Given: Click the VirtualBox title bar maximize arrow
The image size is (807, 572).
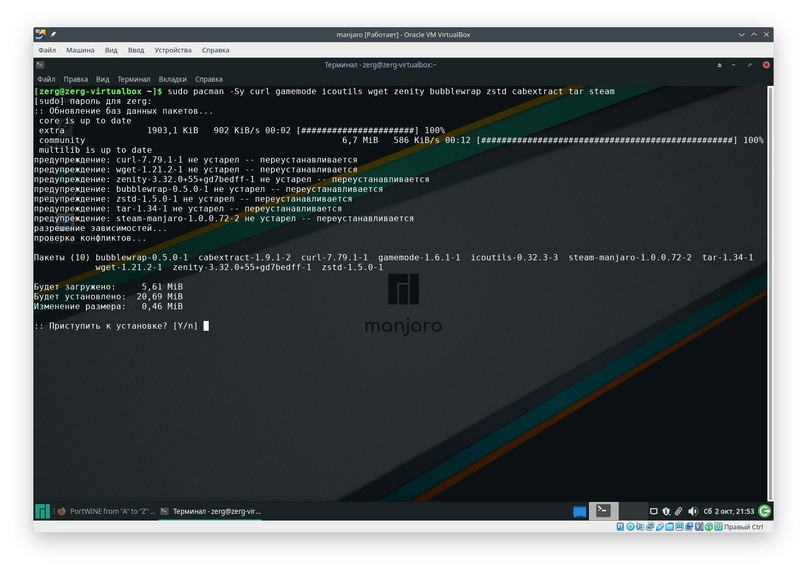Looking at the screenshot, I should pyautogui.click(x=754, y=34).
